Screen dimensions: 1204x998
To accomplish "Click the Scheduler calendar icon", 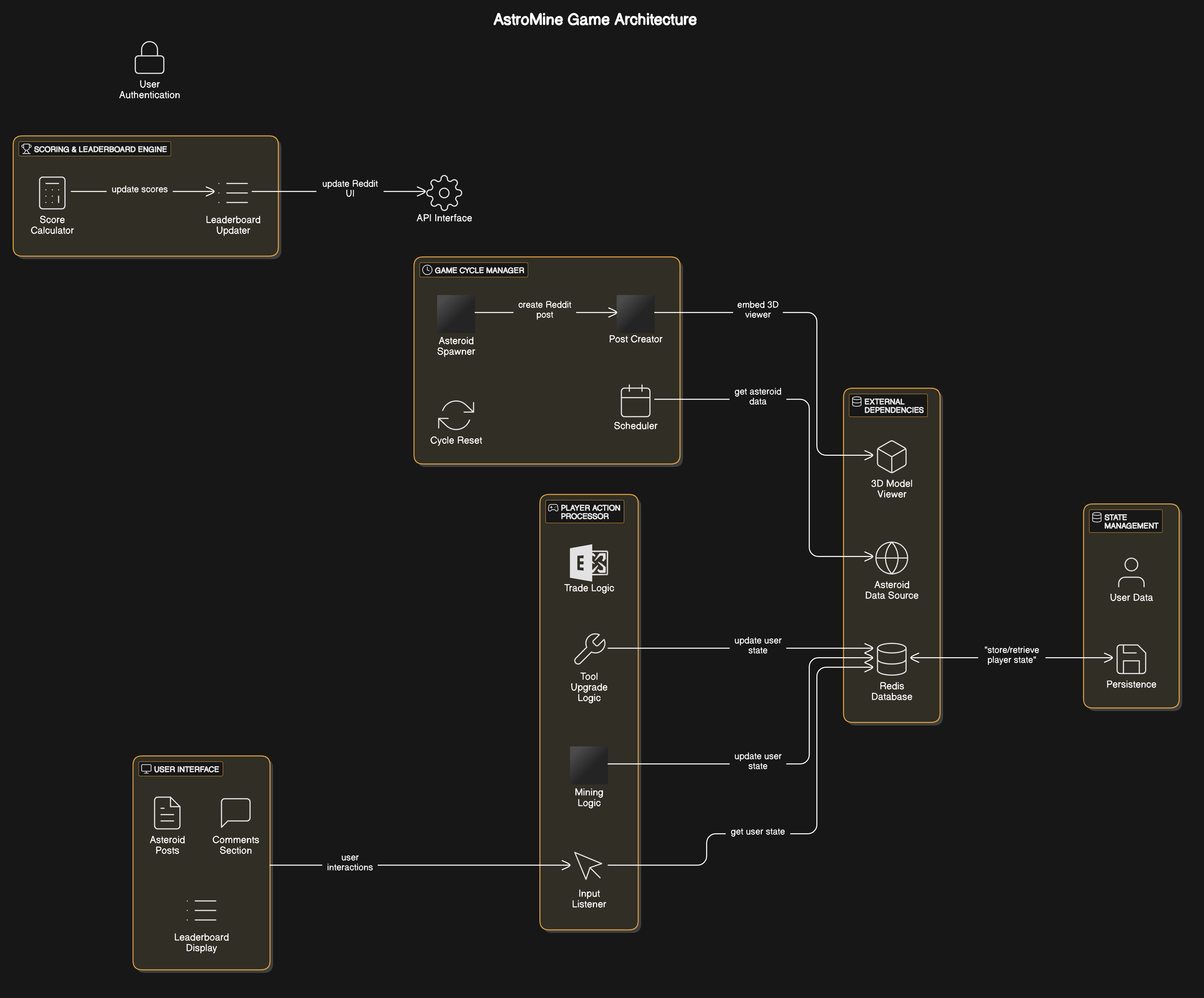I will click(635, 401).
